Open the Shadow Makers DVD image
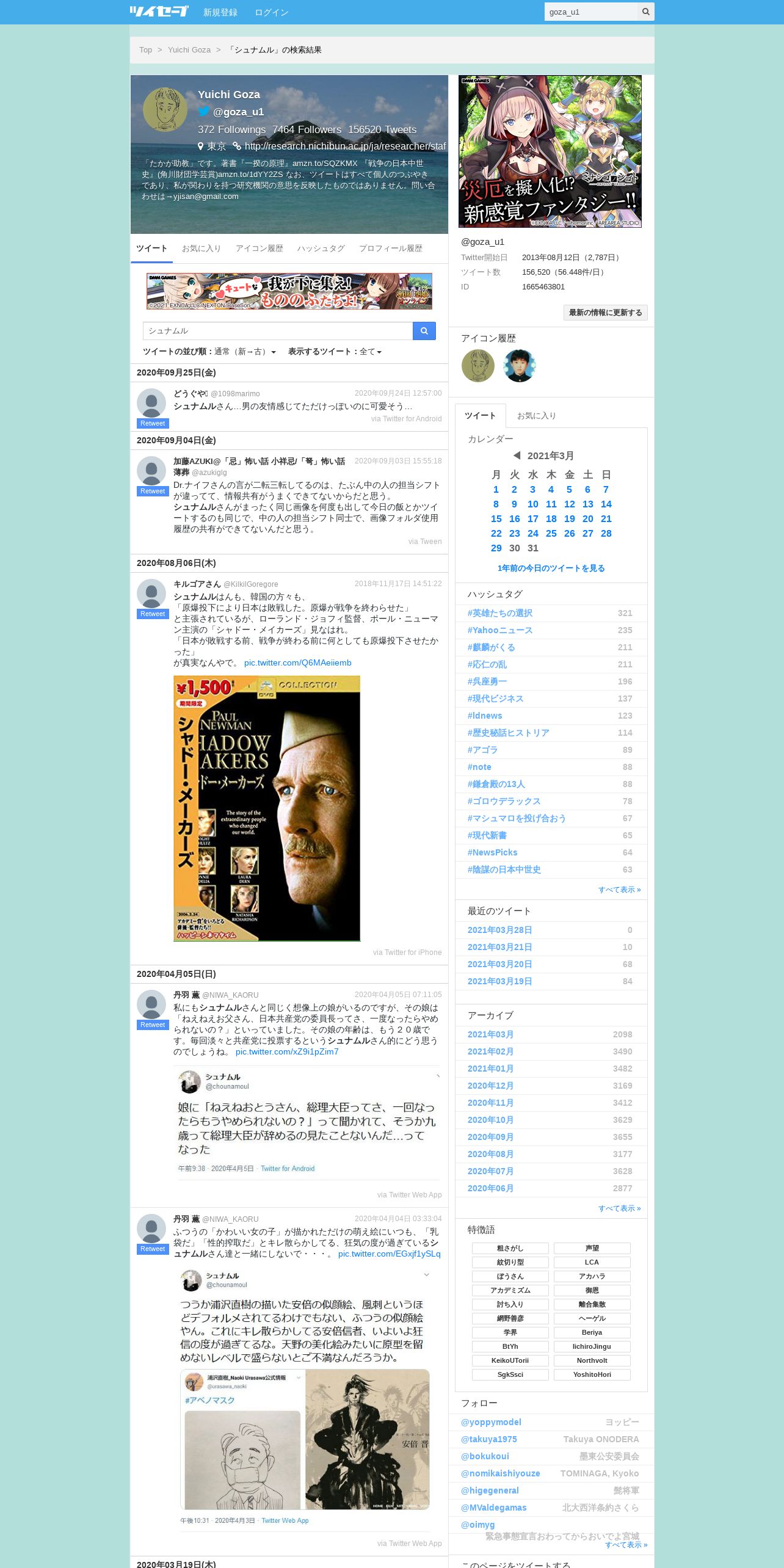This screenshot has height=1568, width=784. [267, 808]
